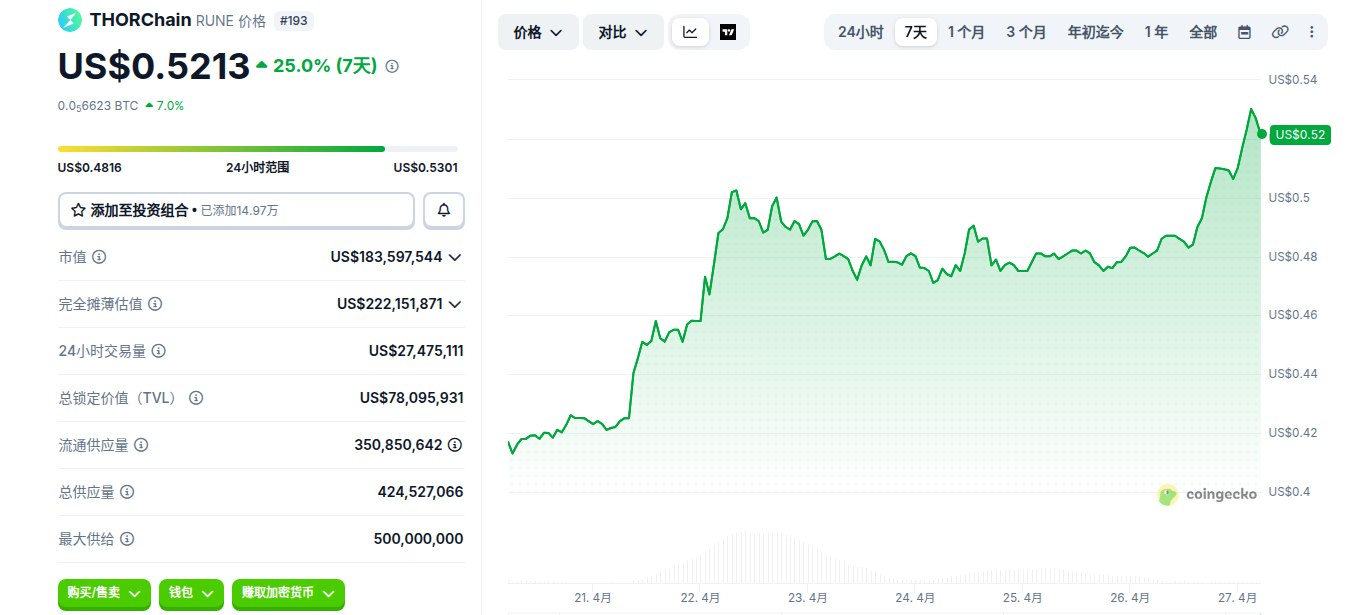This screenshot has height=615, width=1360.
Task: Click the #193 rank badge
Action: 294,20
